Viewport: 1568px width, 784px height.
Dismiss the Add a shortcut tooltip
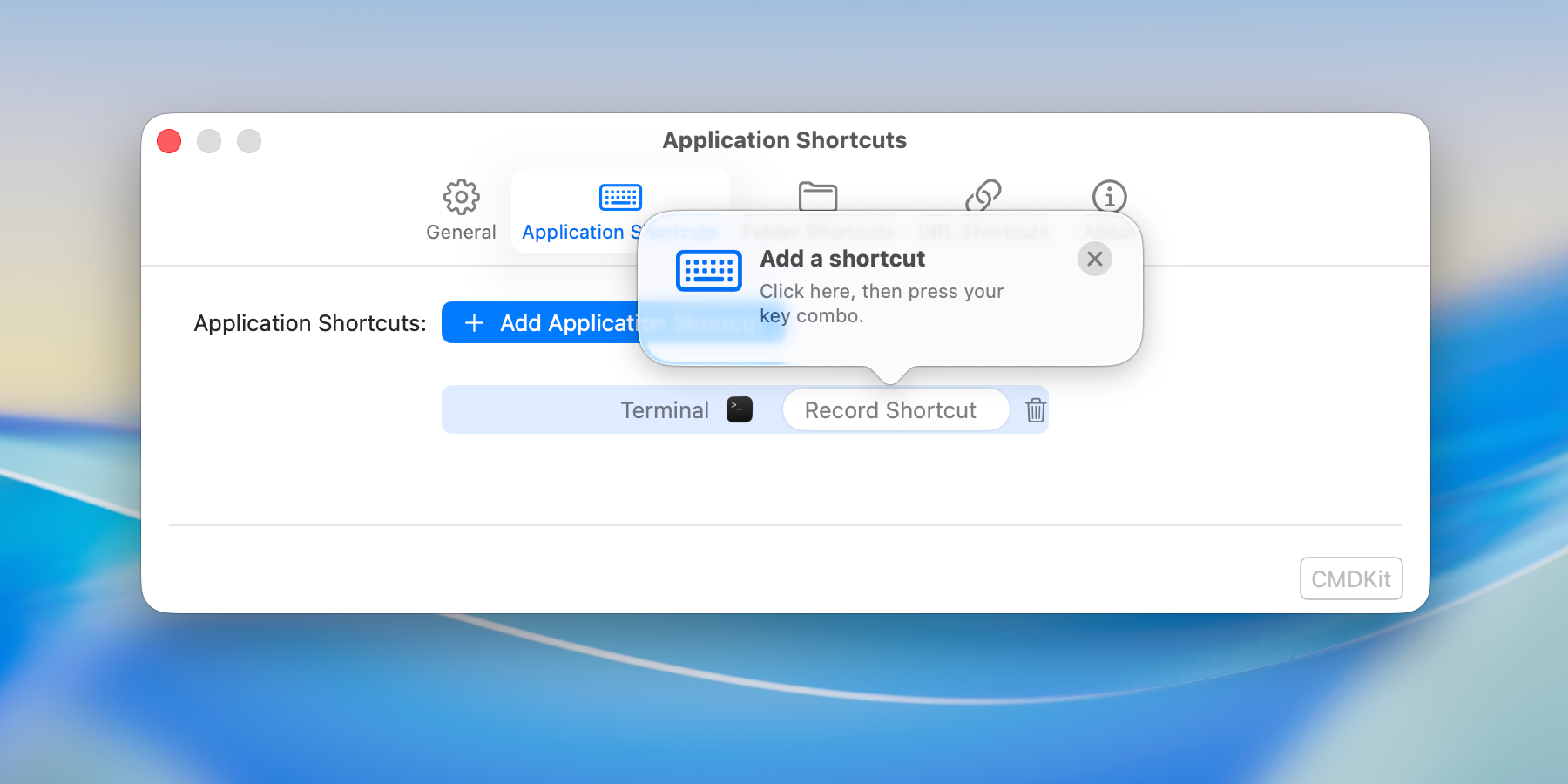tap(1095, 259)
